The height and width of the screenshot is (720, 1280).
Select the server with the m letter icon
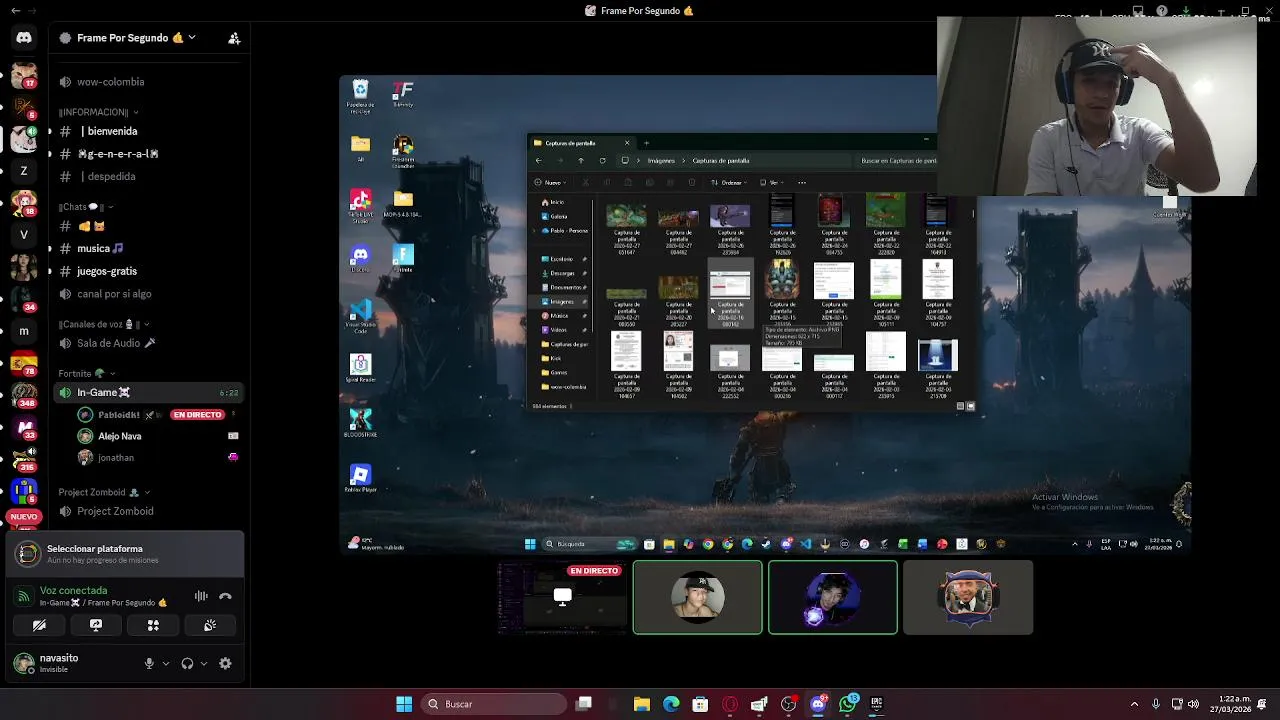pos(24,331)
